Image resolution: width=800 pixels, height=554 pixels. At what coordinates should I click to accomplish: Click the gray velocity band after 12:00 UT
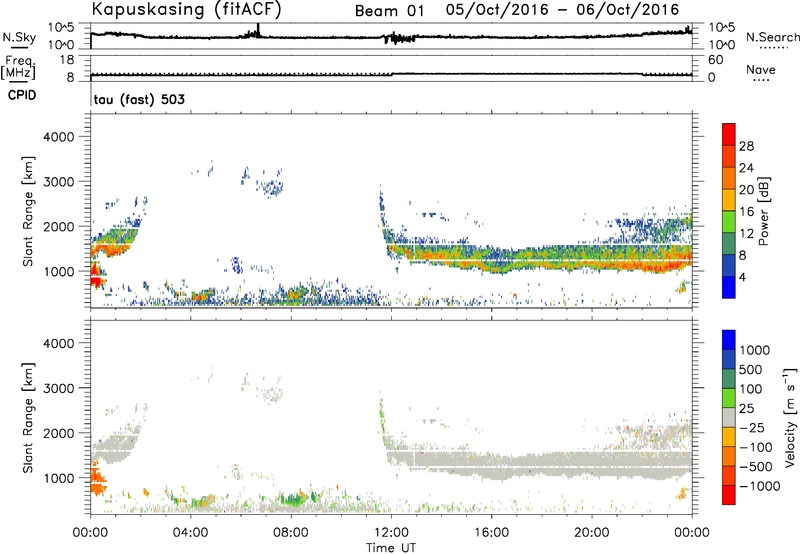point(541,463)
